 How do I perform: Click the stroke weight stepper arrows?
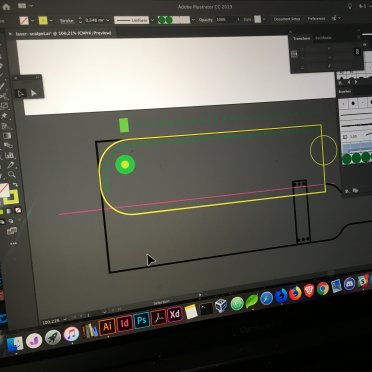point(80,20)
